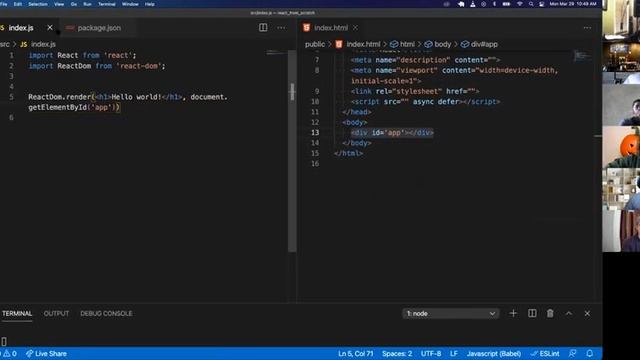Change end of line sequence LF

453,353
